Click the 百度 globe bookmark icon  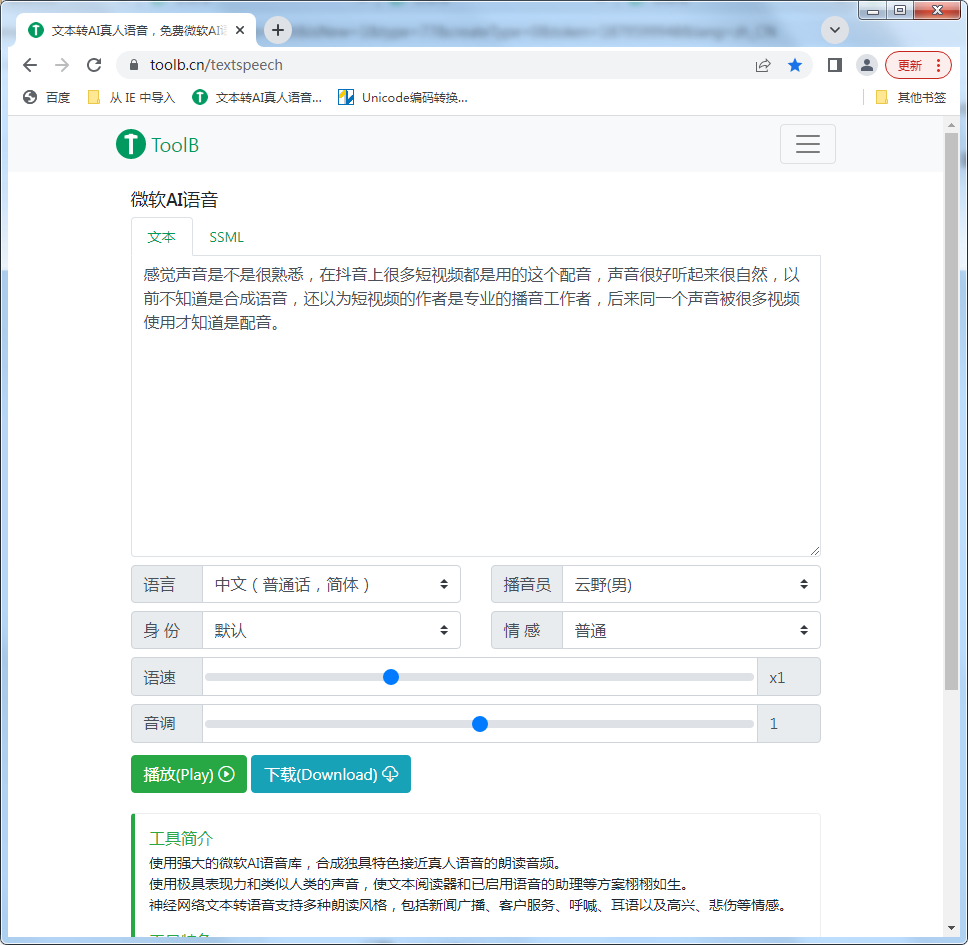click(x=30, y=97)
